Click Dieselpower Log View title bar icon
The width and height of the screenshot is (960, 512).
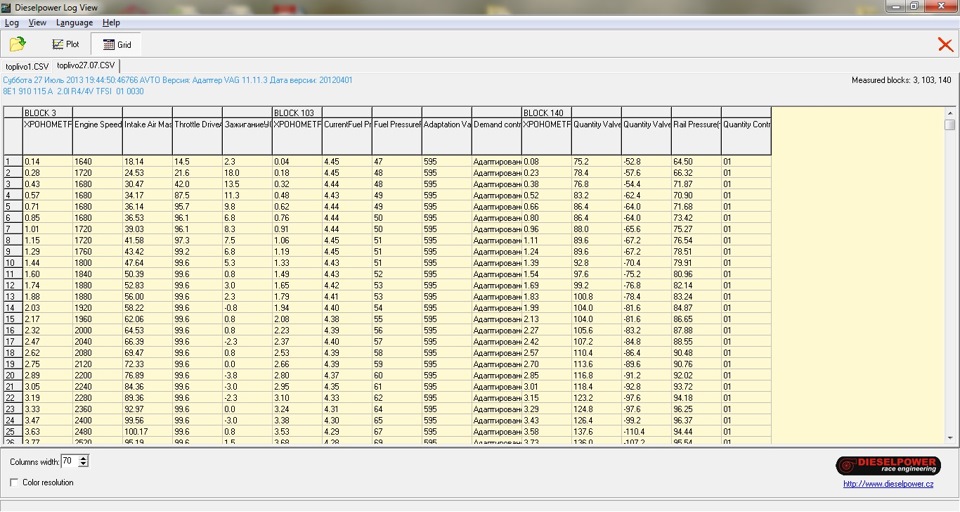[x=6, y=7]
